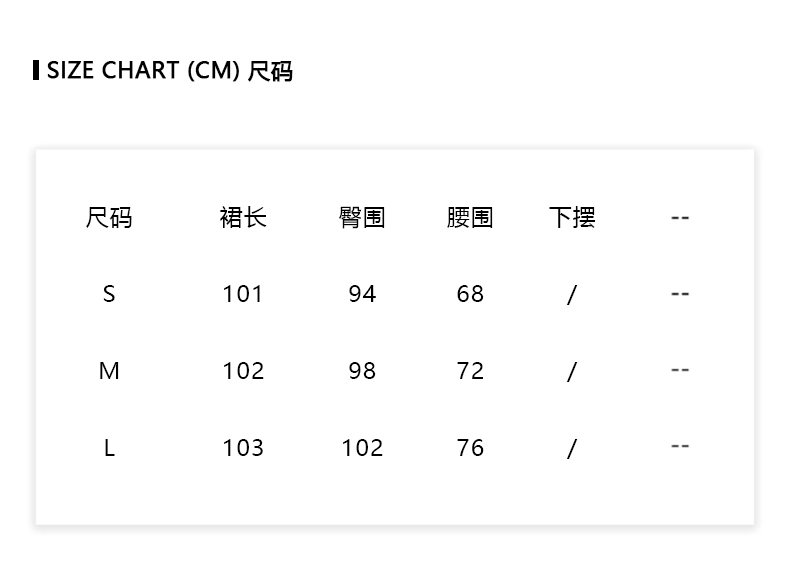Click the black bar before SIZE CHART

click(36, 70)
